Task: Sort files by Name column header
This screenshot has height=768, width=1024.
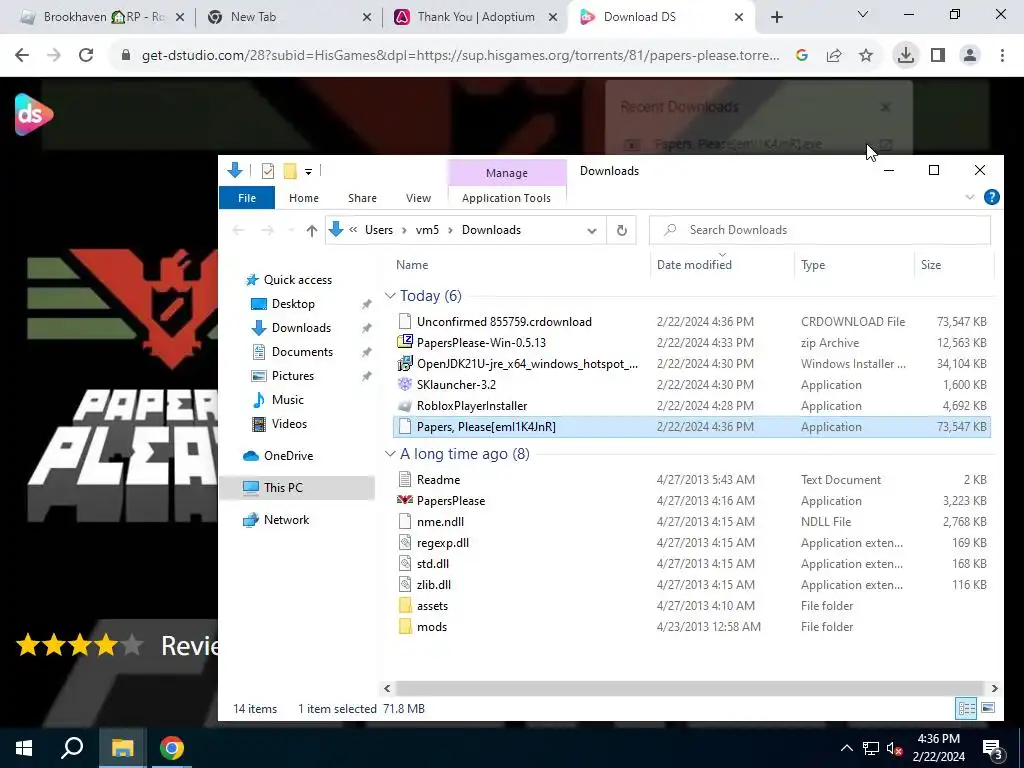Action: point(520,265)
